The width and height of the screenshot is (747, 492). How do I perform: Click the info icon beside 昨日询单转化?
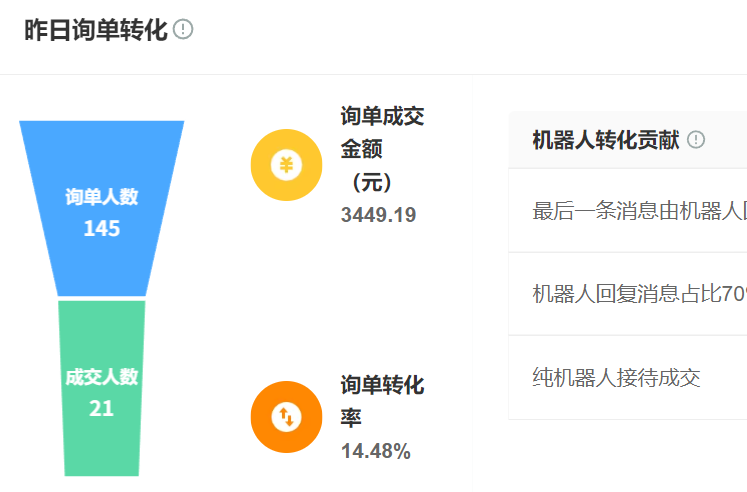point(183,30)
